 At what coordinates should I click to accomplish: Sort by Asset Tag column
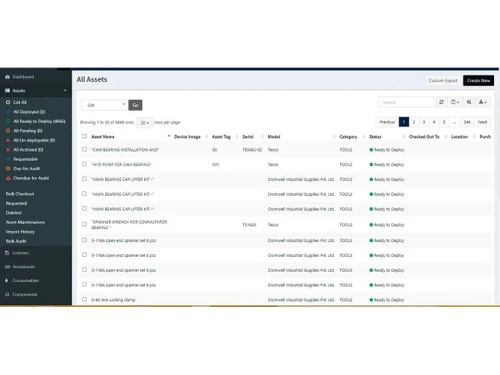[x=221, y=137]
